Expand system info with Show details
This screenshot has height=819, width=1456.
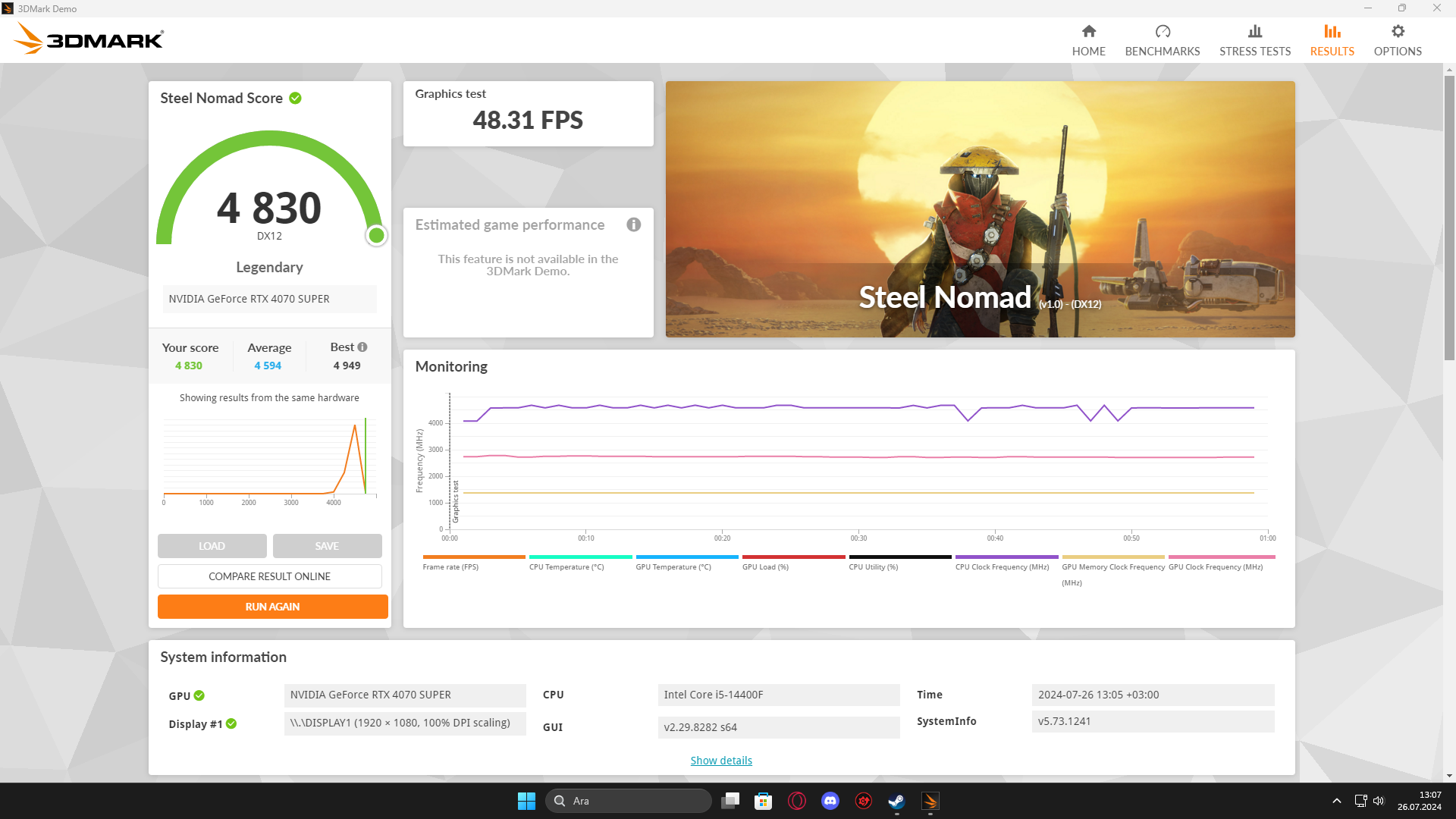pyautogui.click(x=720, y=761)
